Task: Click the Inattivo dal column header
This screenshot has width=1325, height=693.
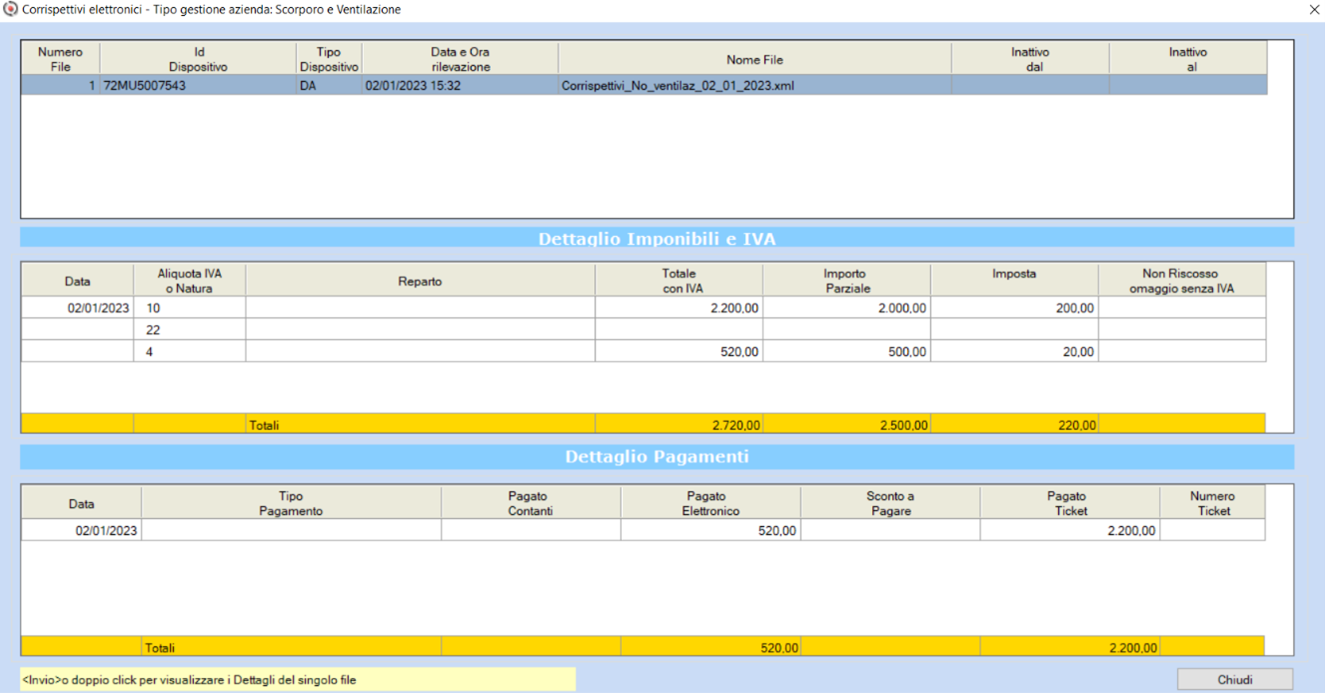Action: (1030, 59)
